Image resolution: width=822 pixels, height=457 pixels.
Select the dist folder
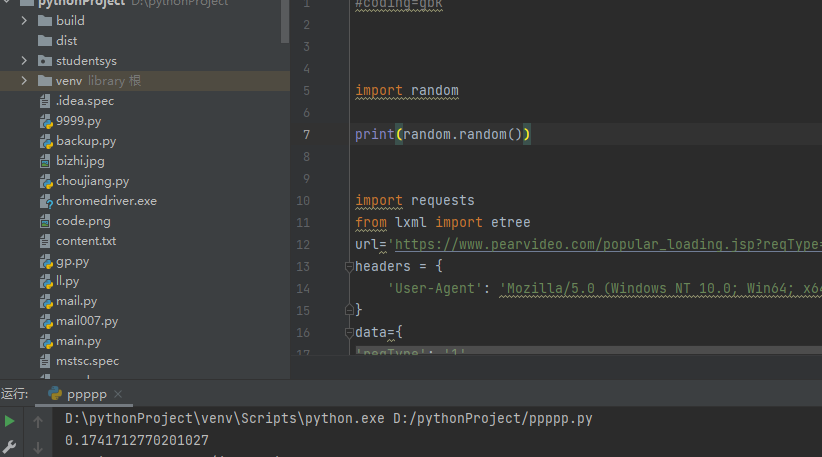66,41
